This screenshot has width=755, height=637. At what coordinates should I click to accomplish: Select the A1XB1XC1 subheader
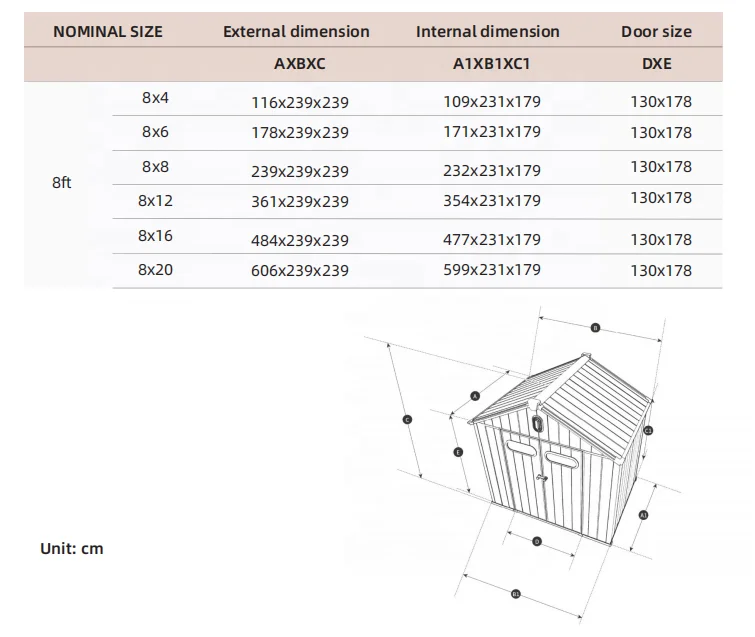tap(491, 64)
